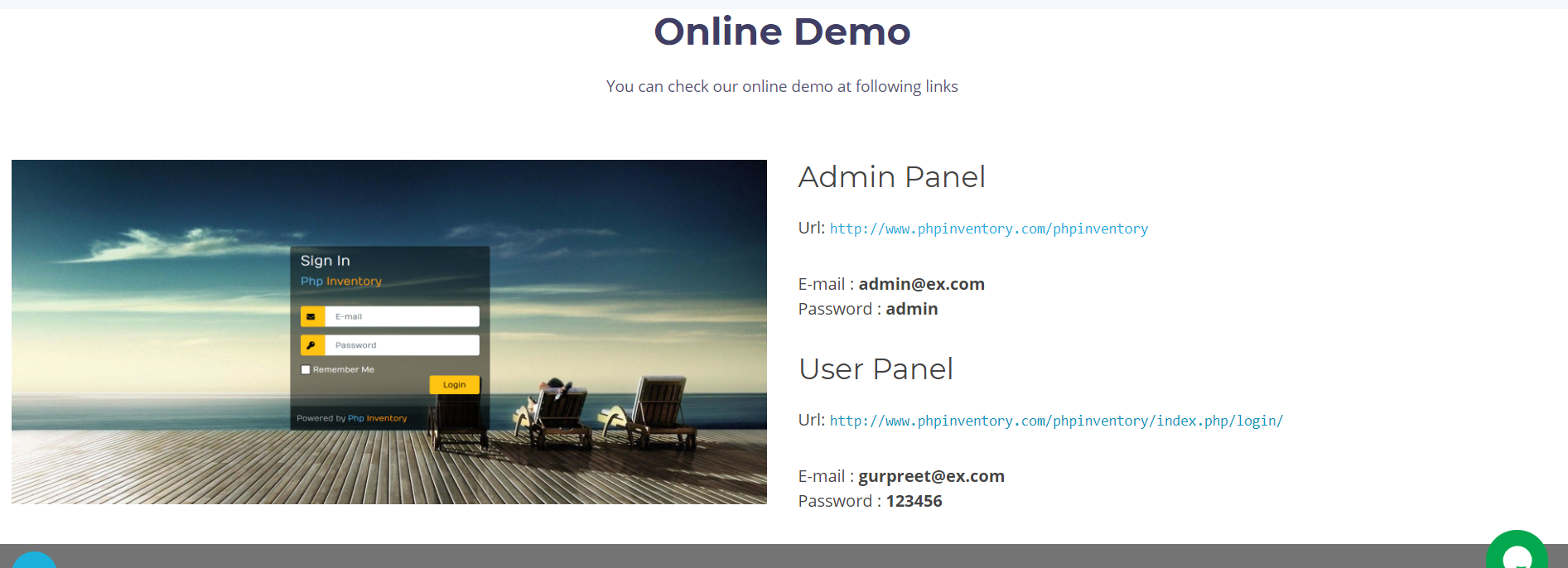The height and width of the screenshot is (568, 1568).
Task: Select the admin@ex.com email text
Action: [921, 284]
